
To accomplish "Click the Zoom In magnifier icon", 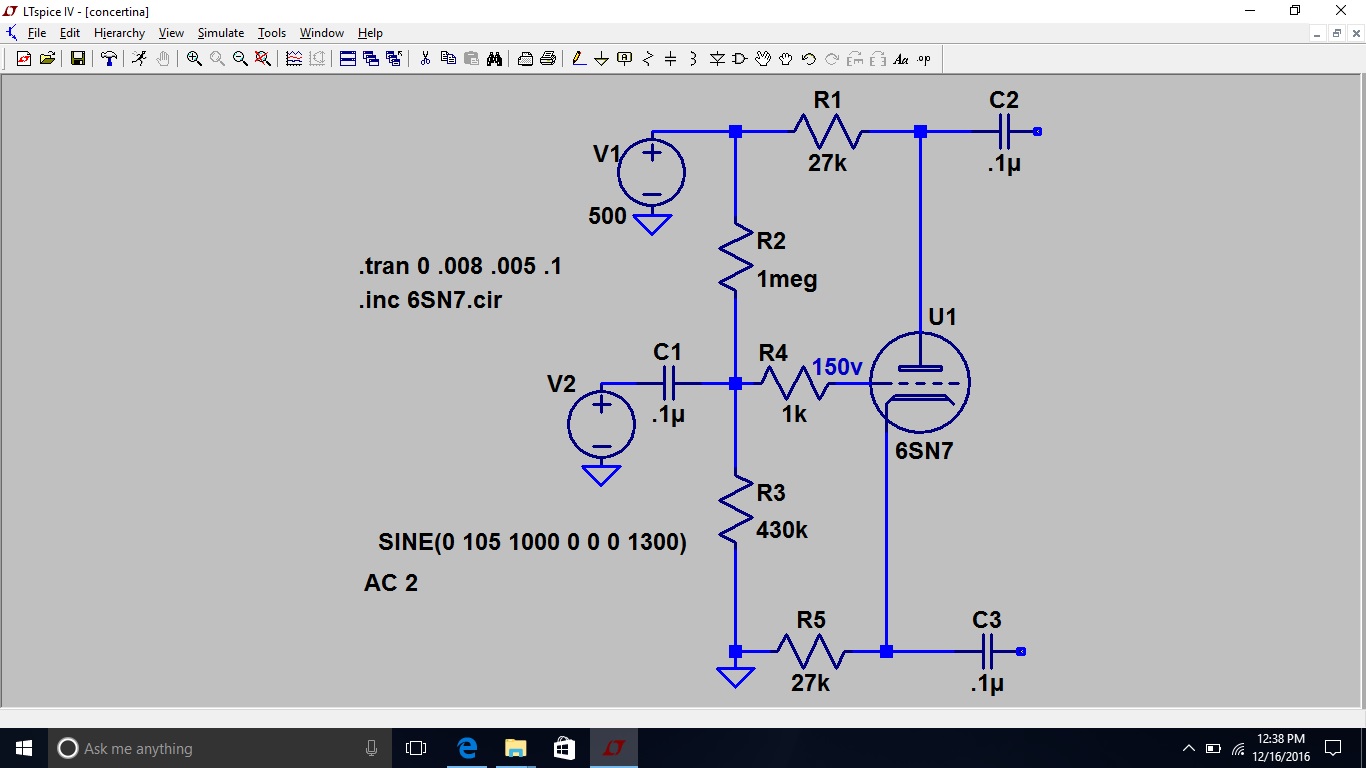I will tap(194, 59).
